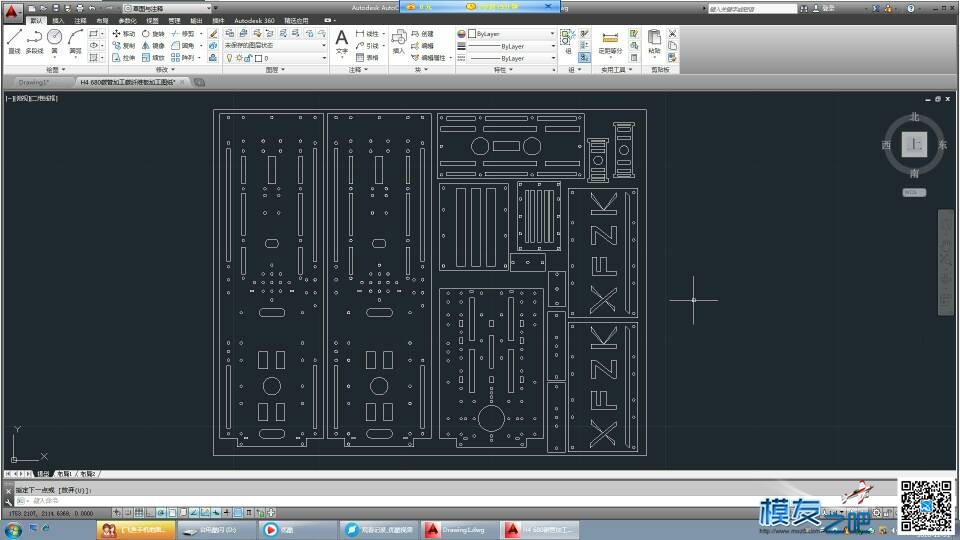The width and height of the screenshot is (960, 540).
Task: Toggle Polar tracking in status bar
Action: click(x=161, y=512)
